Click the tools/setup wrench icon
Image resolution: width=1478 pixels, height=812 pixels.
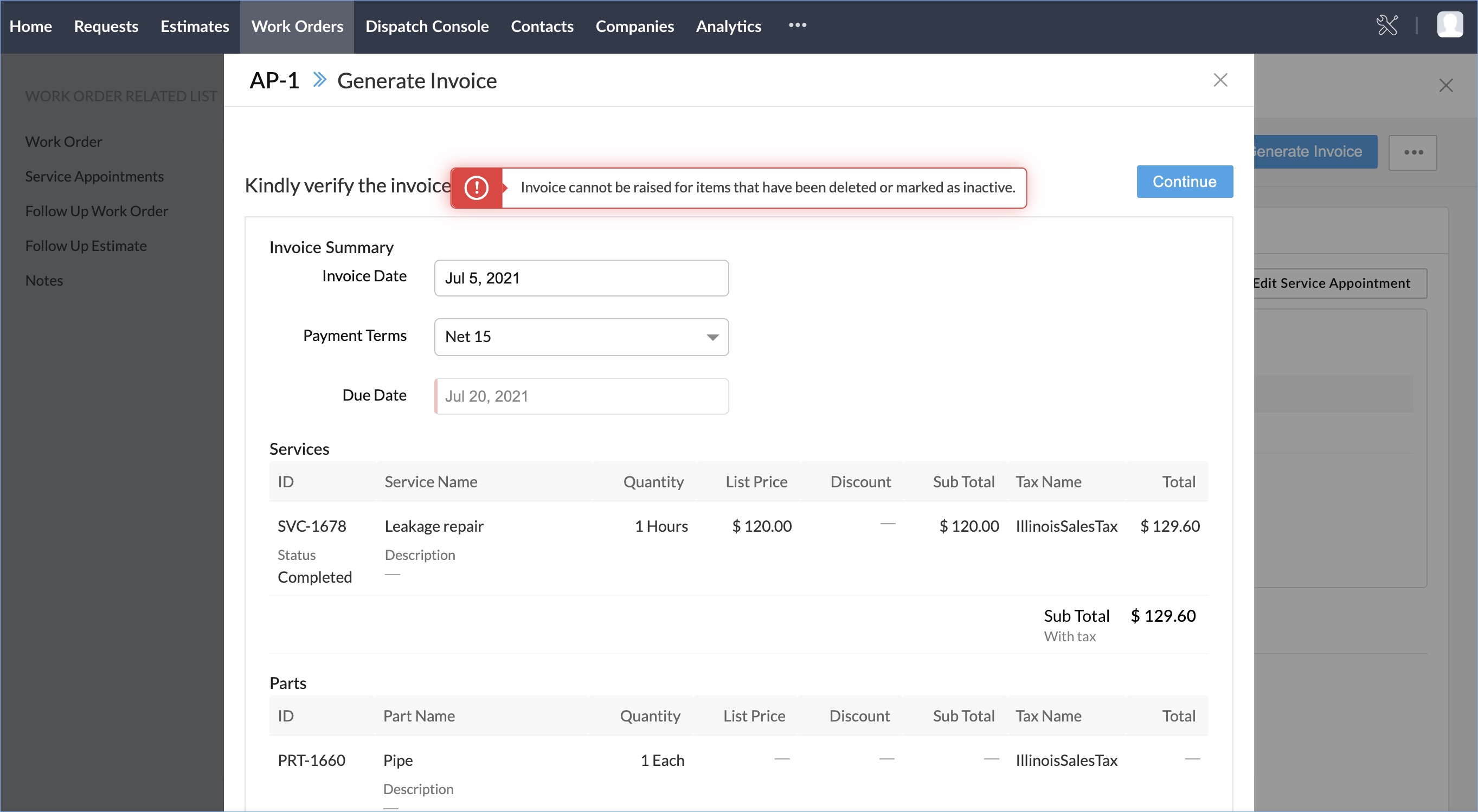(x=1387, y=25)
